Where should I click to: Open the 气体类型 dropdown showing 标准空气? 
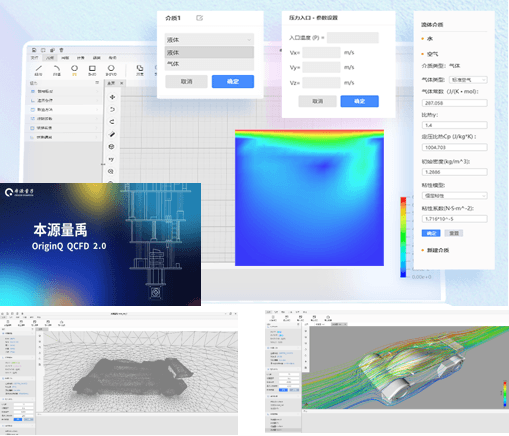click(468, 80)
